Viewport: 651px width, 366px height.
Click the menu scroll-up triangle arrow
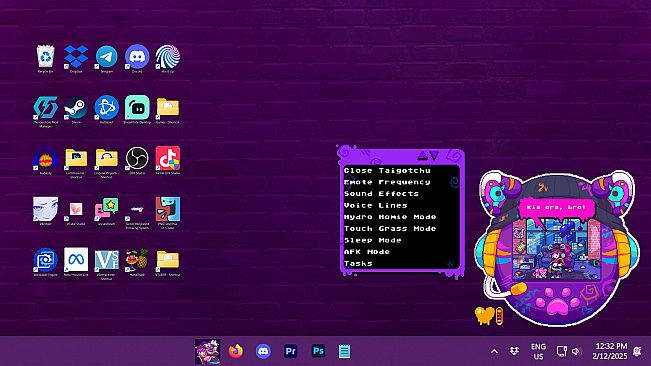click(x=422, y=156)
